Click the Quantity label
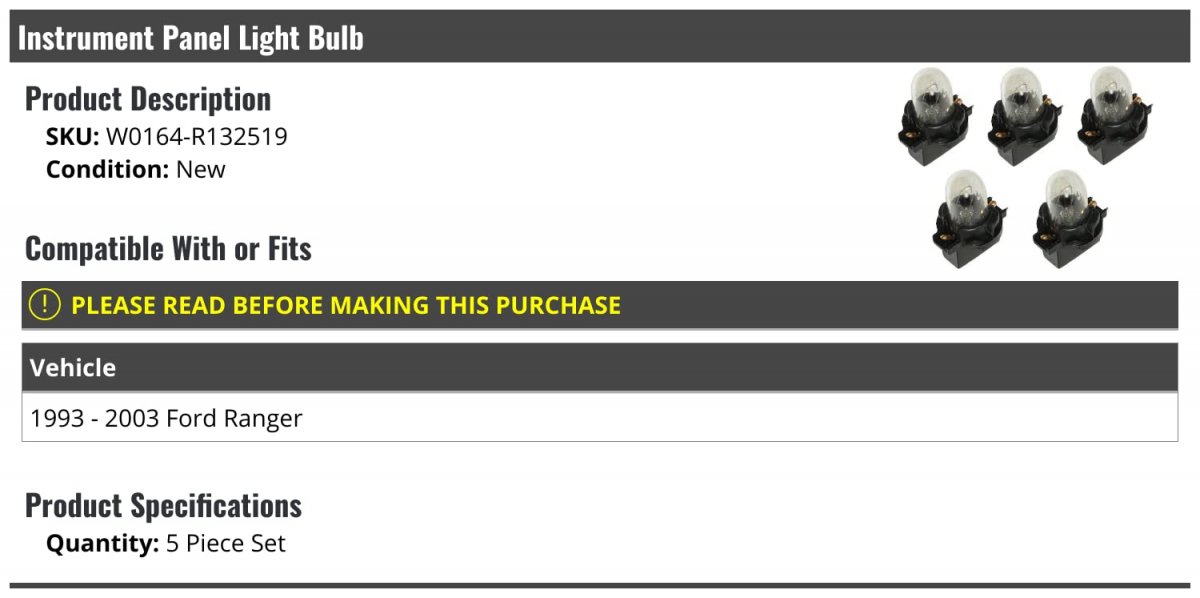This screenshot has width=1200, height=598. click(103, 544)
